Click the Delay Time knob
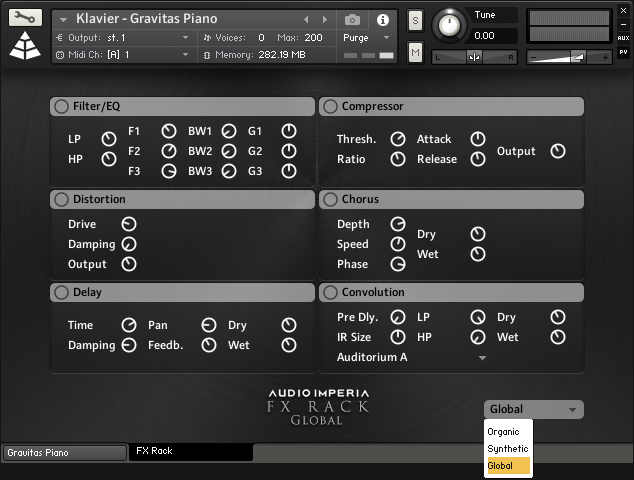Viewport: 634px width, 480px height. (129, 325)
